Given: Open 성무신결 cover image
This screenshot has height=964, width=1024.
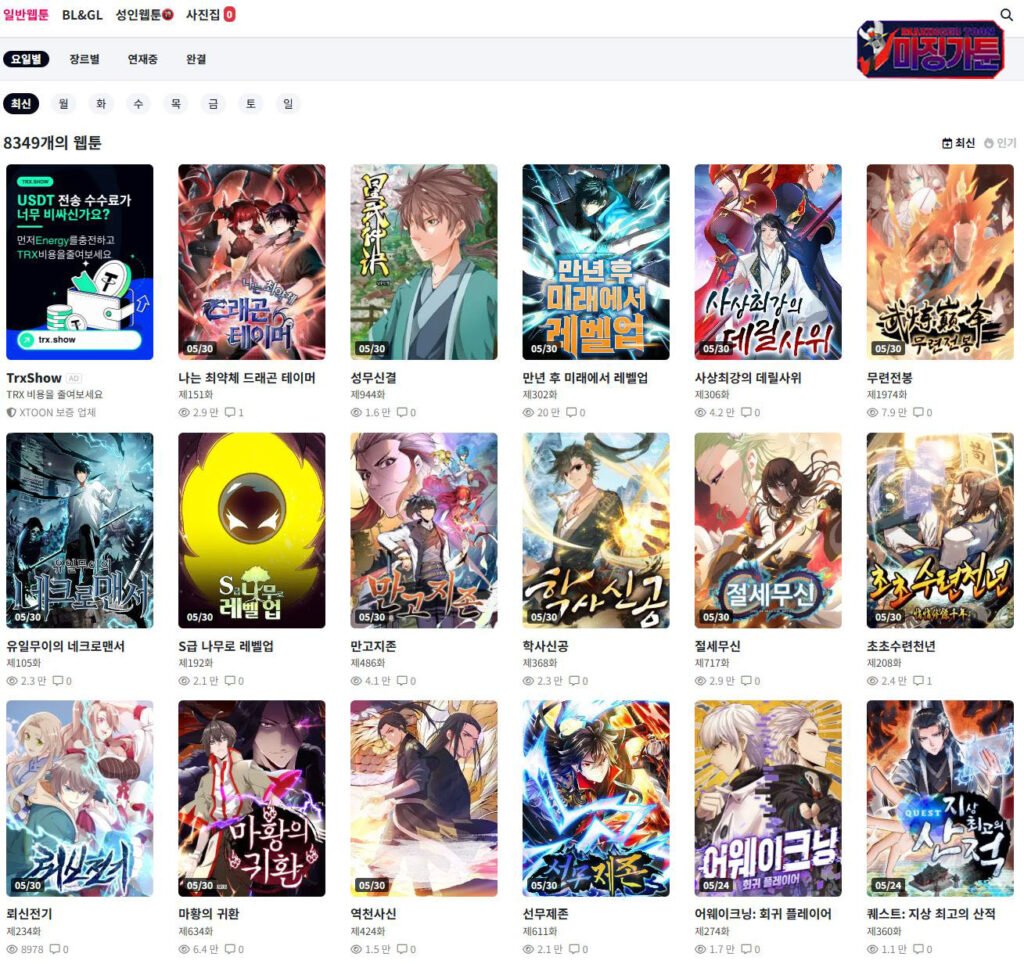Looking at the screenshot, I should [x=424, y=262].
